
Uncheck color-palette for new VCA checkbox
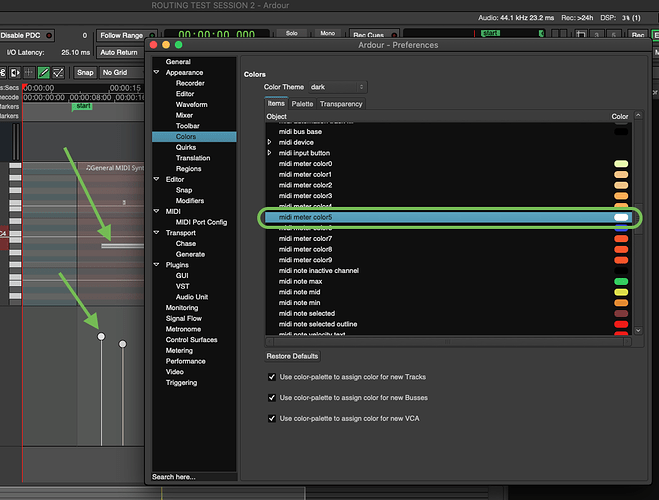273,418
